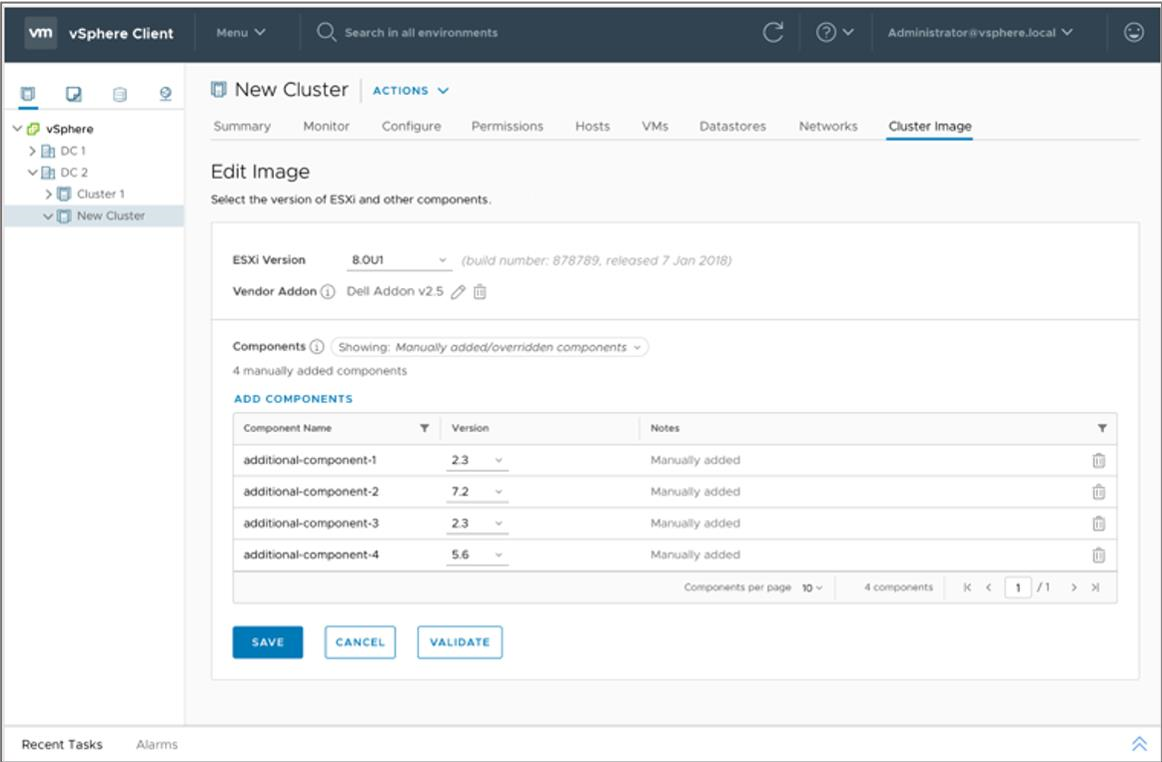Screen dimensions: 1162x762
Task: Refresh using the circular arrow icon
Action: pos(773,32)
